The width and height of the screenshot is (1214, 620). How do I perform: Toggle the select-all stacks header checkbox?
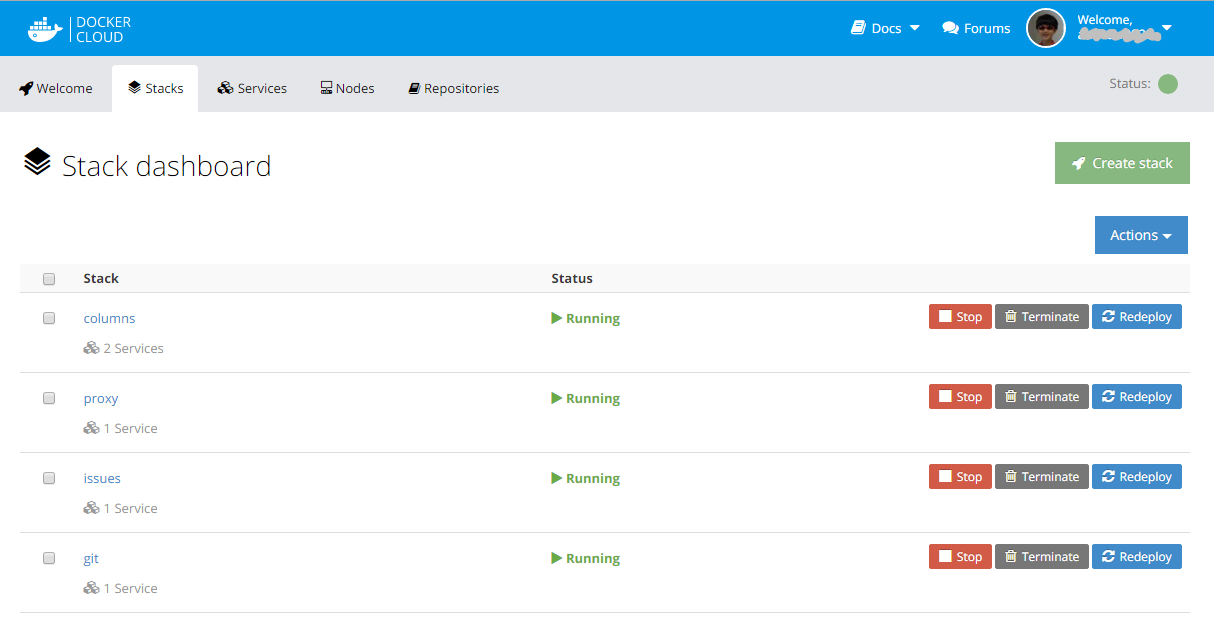[49, 279]
